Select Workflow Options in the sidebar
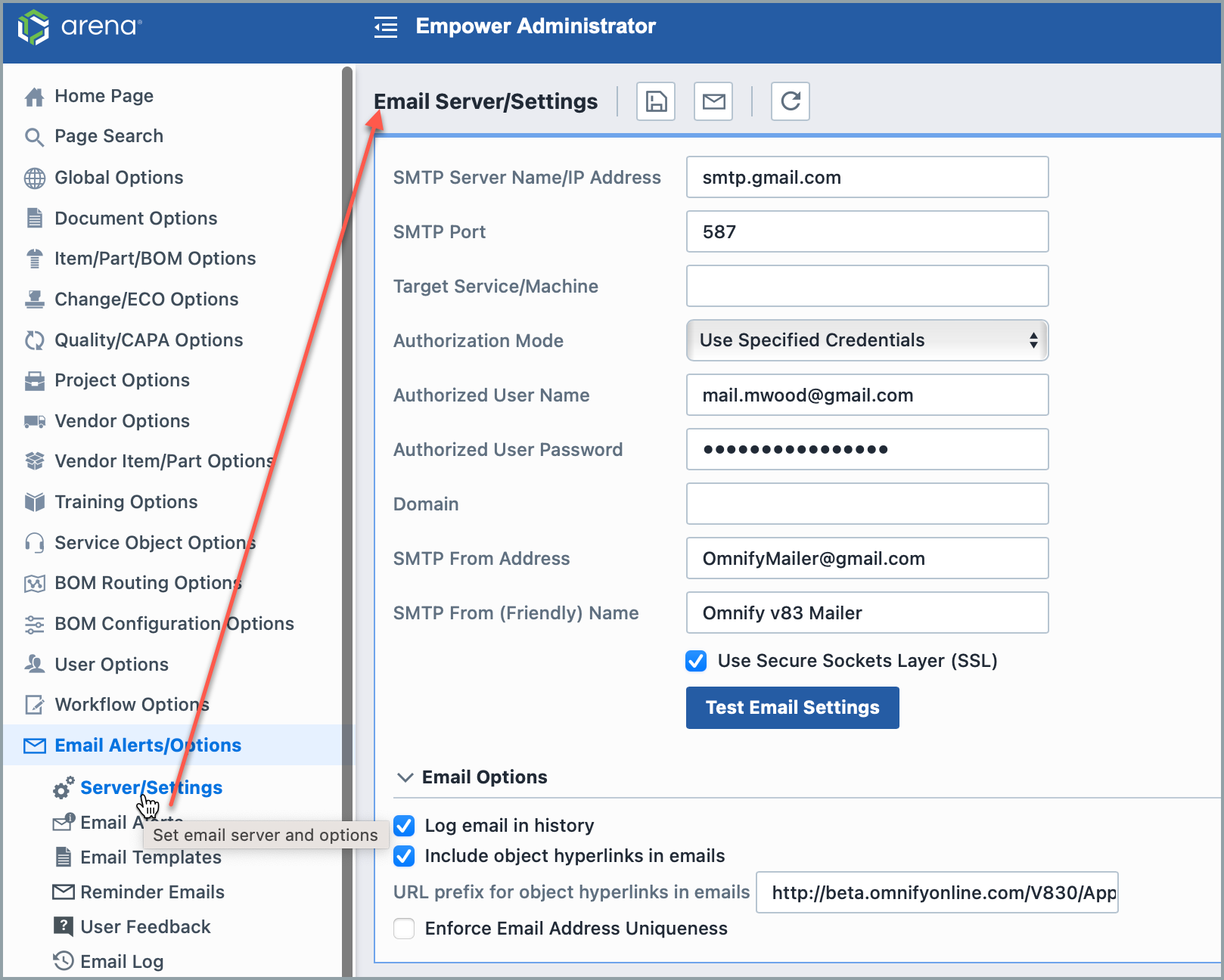Image resolution: width=1224 pixels, height=980 pixels. point(132,704)
